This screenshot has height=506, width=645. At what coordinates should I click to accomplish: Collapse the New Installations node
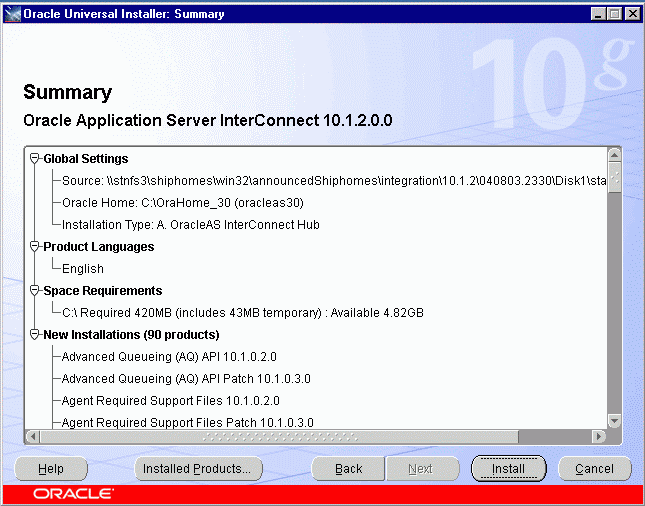coord(35,334)
